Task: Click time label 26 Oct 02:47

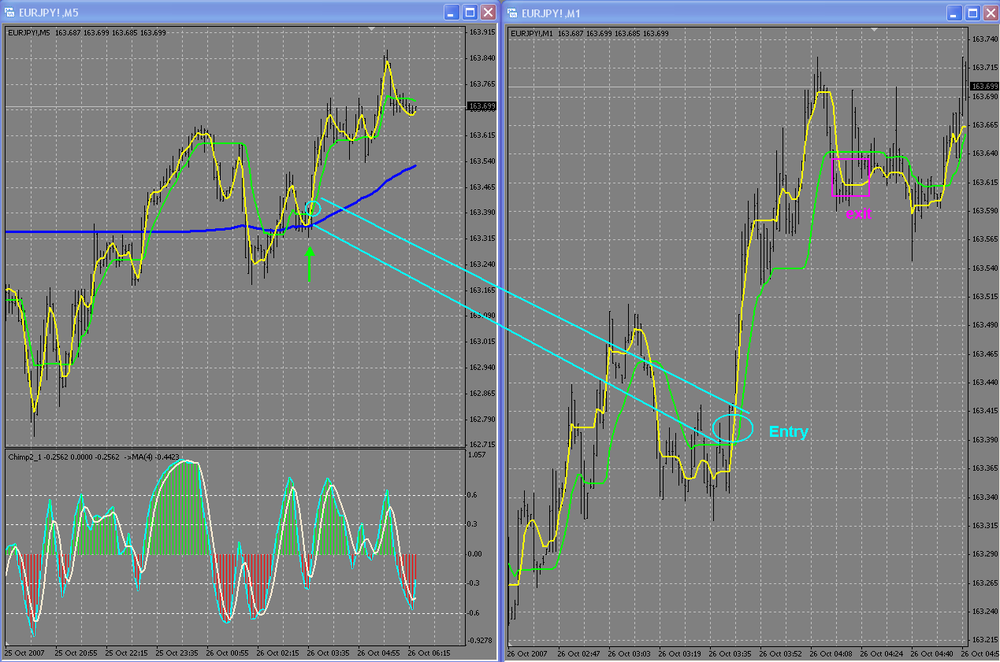Action: click(x=578, y=654)
